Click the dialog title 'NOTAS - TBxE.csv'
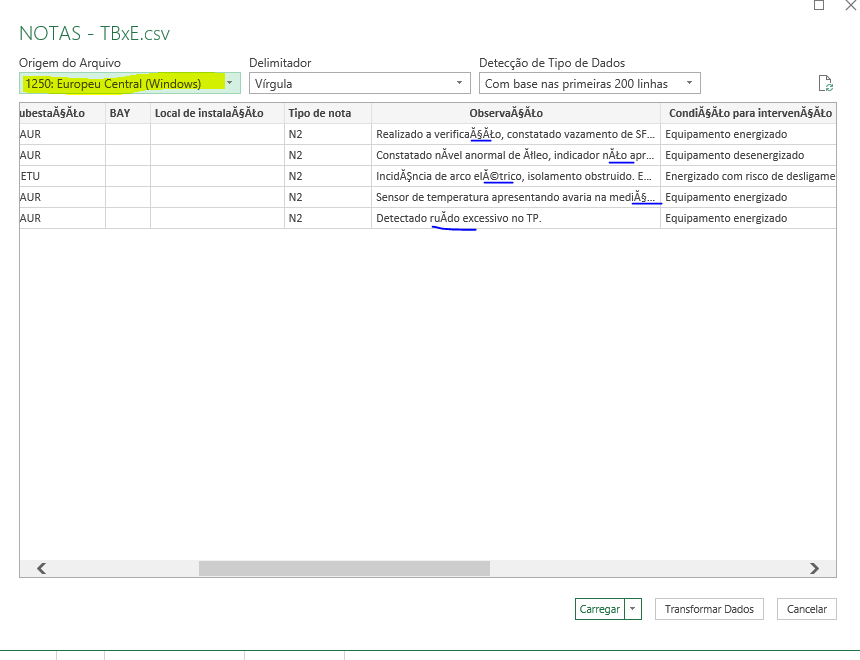The width and height of the screenshot is (860, 660). pyautogui.click(x=94, y=33)
